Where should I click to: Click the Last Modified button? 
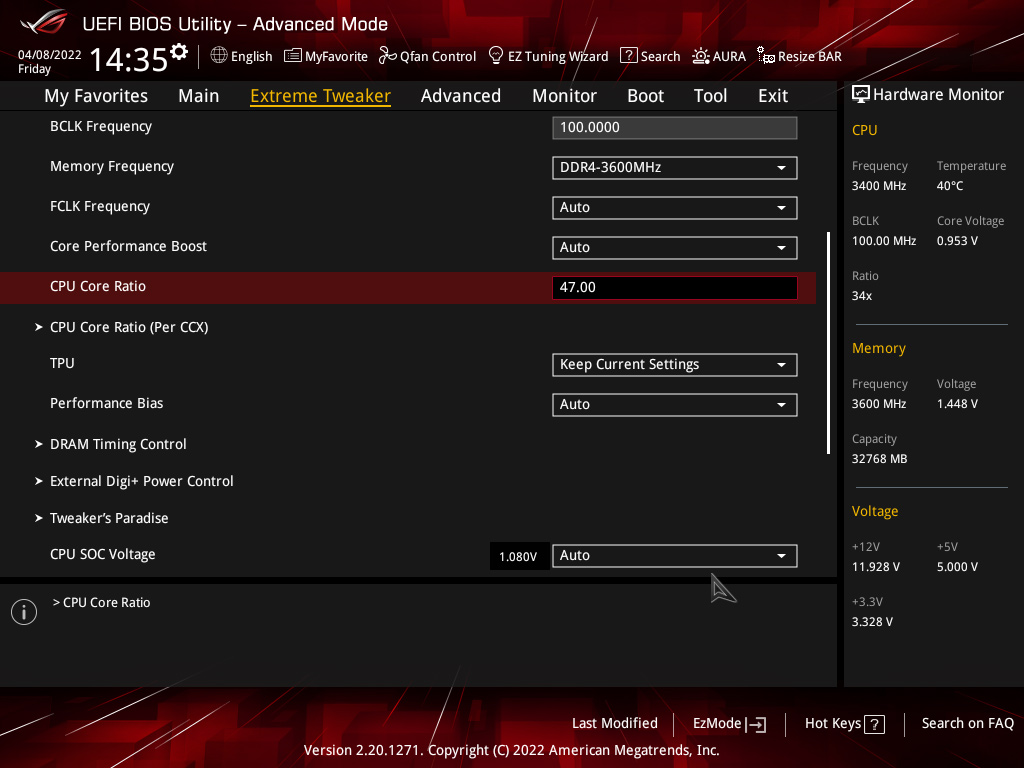(615, 724)
